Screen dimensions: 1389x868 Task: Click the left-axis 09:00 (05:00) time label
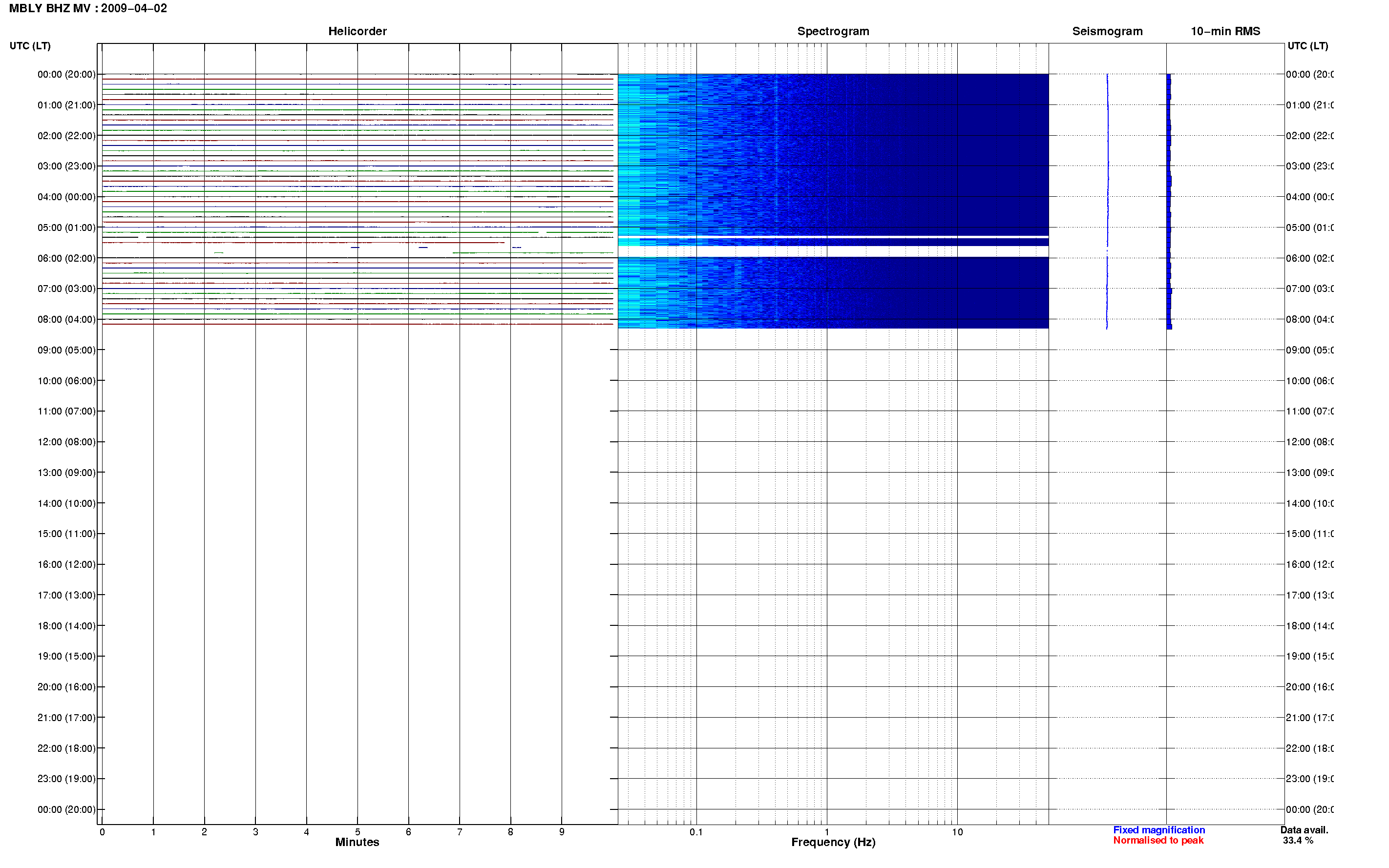pos(66,350)
